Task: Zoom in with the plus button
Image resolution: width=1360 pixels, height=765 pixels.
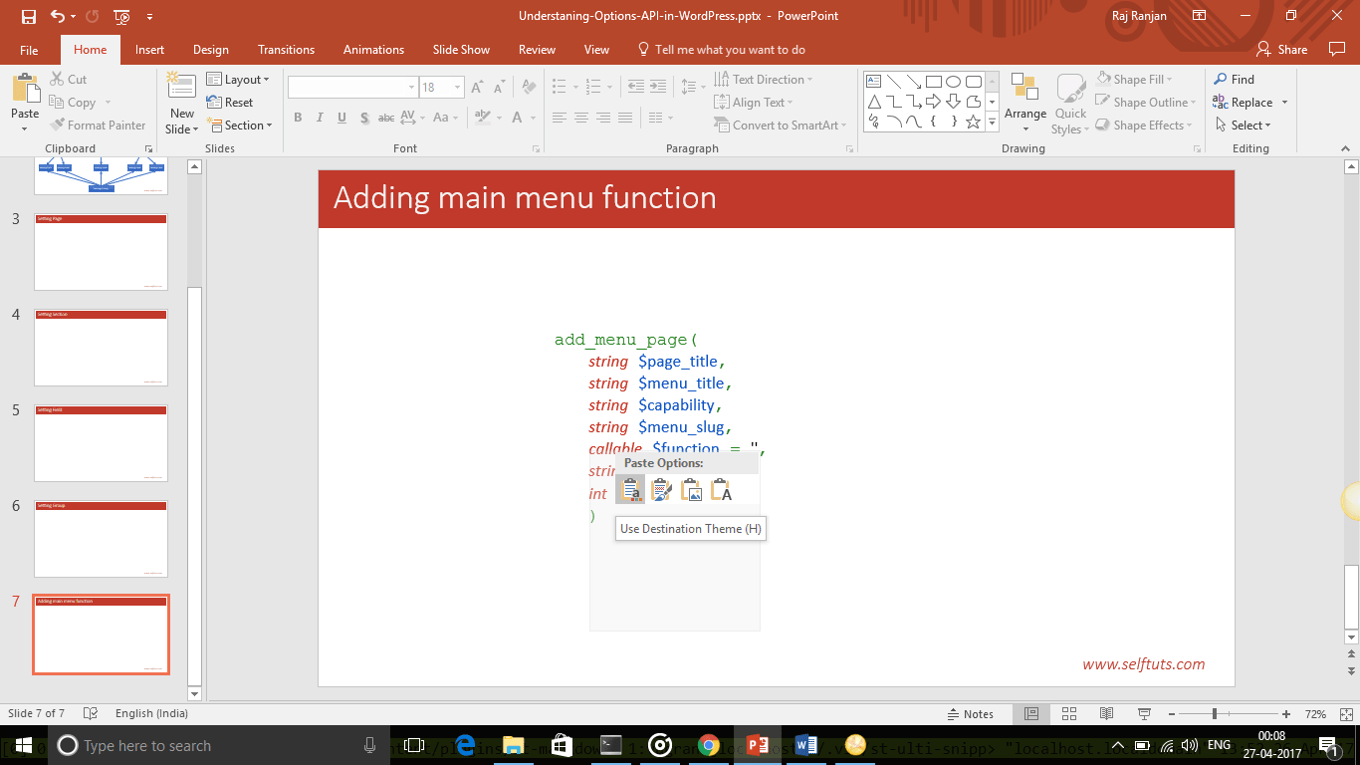Action: click(x=1286, y=714)
